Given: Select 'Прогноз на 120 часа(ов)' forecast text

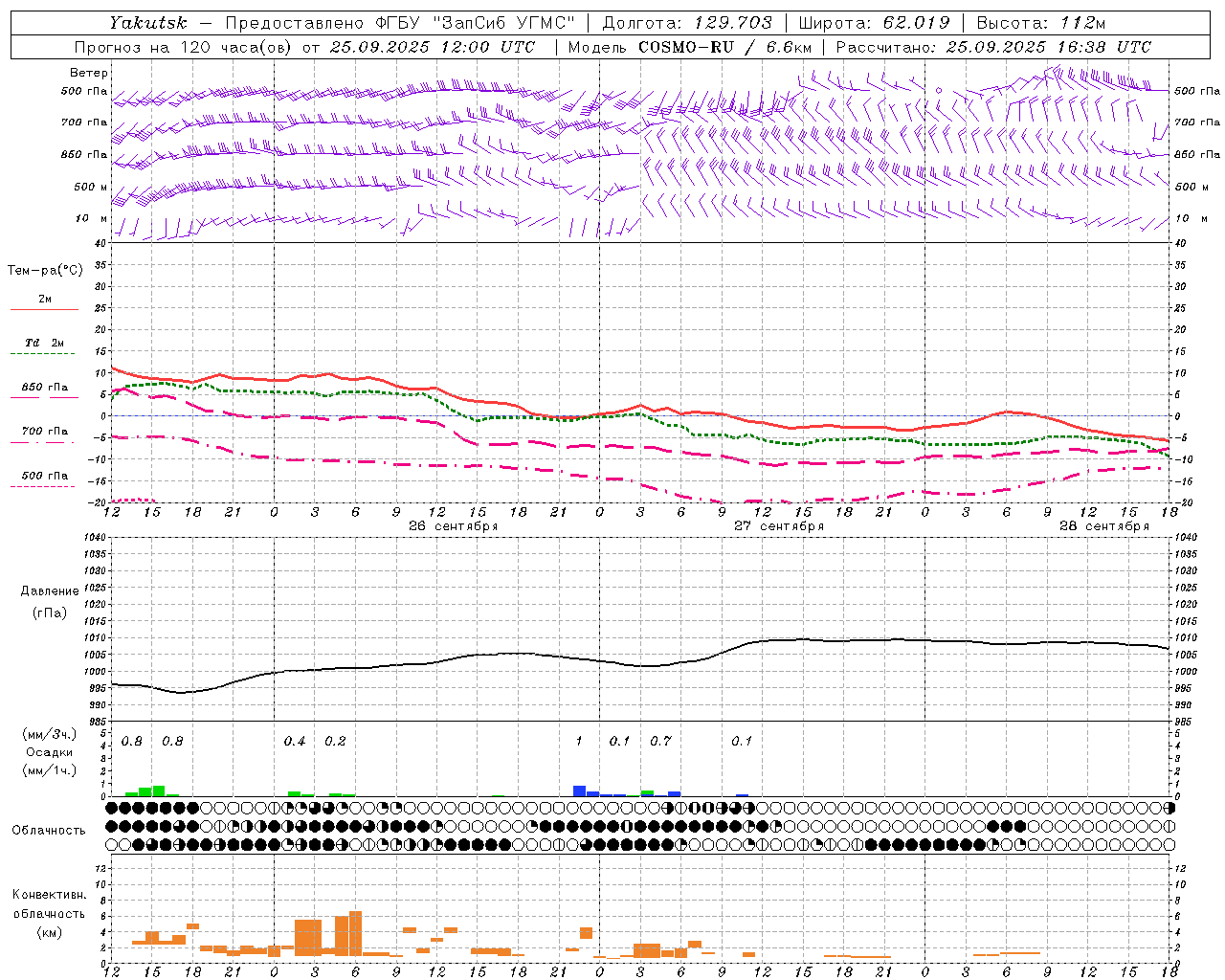Looking at the screenshot, I should coord(183,47).
